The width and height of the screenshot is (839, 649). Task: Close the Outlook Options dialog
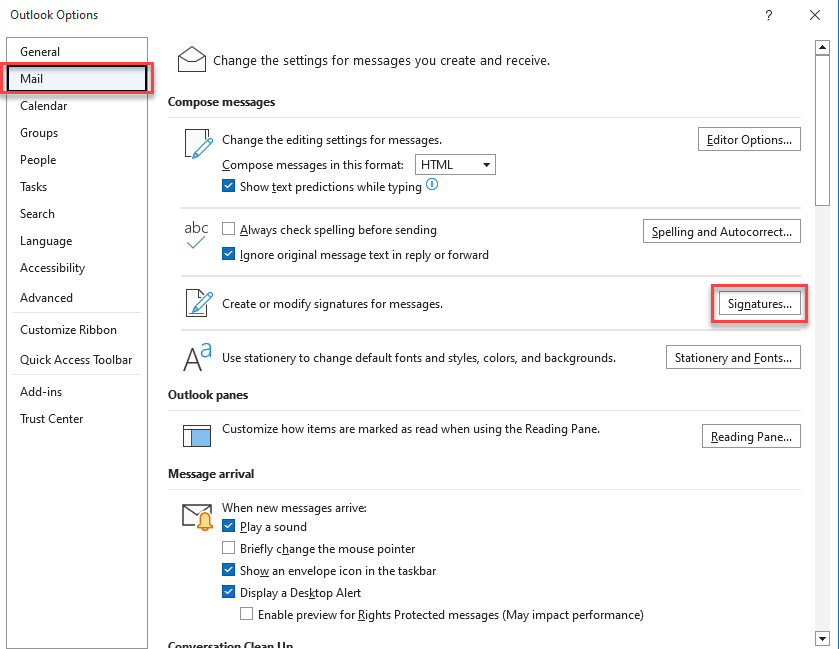coord(814,15)
